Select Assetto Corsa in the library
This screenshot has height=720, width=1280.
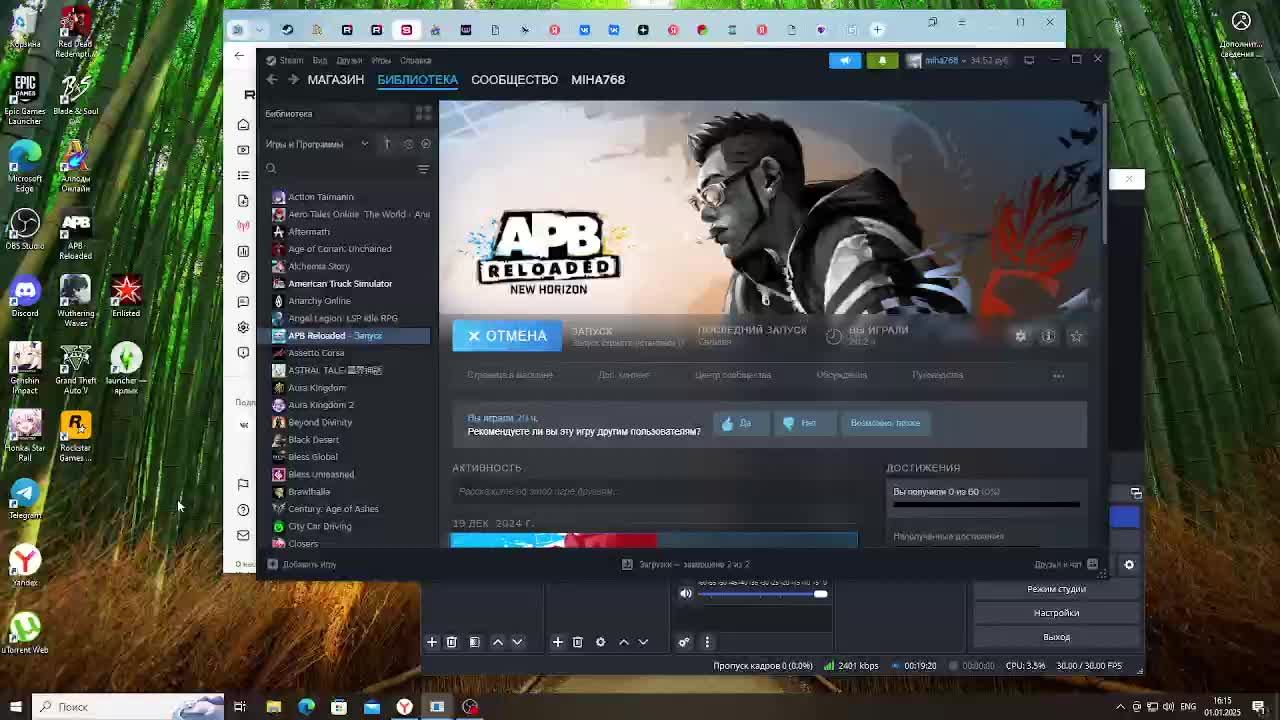(x=316, y=353)
